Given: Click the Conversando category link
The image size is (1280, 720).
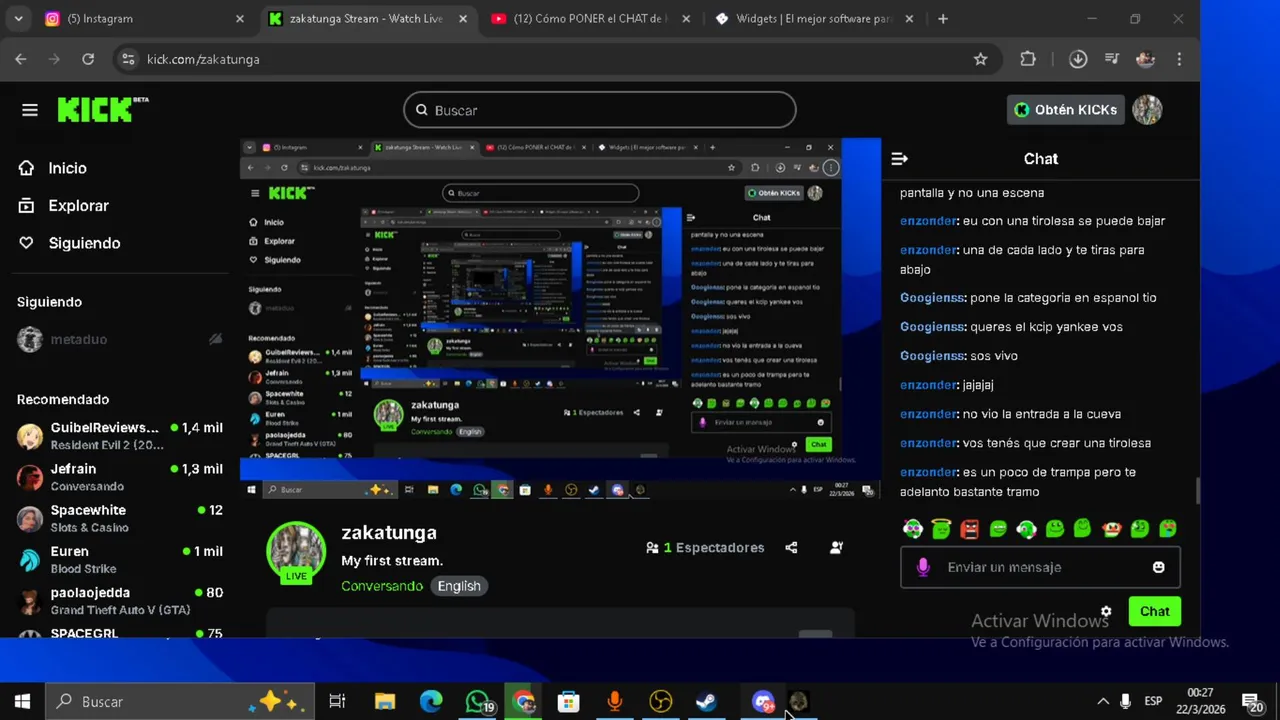Looking at the screenshot, I should click(x=382, y=586).
